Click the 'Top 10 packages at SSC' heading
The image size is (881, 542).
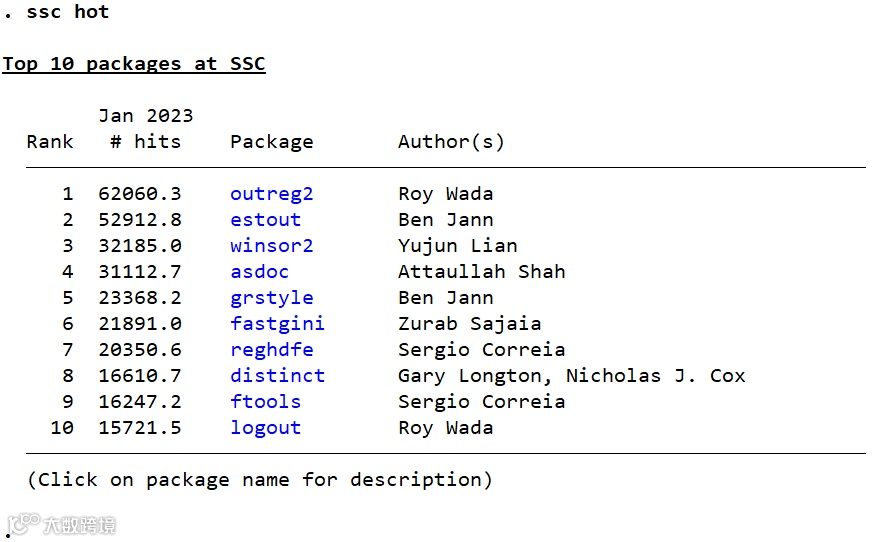coord(134,64)
